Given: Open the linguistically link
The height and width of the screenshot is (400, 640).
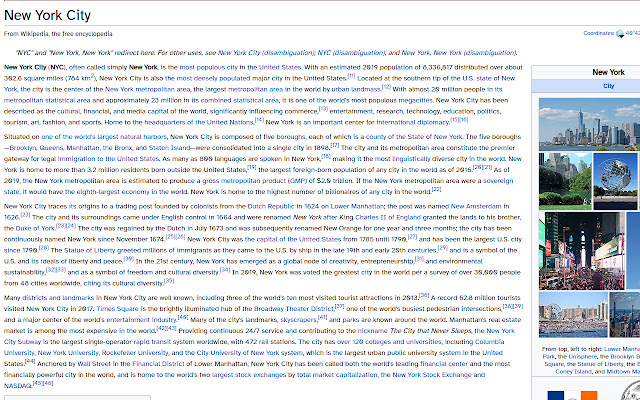Looking at the screenshot, I should tap(411, 159).
